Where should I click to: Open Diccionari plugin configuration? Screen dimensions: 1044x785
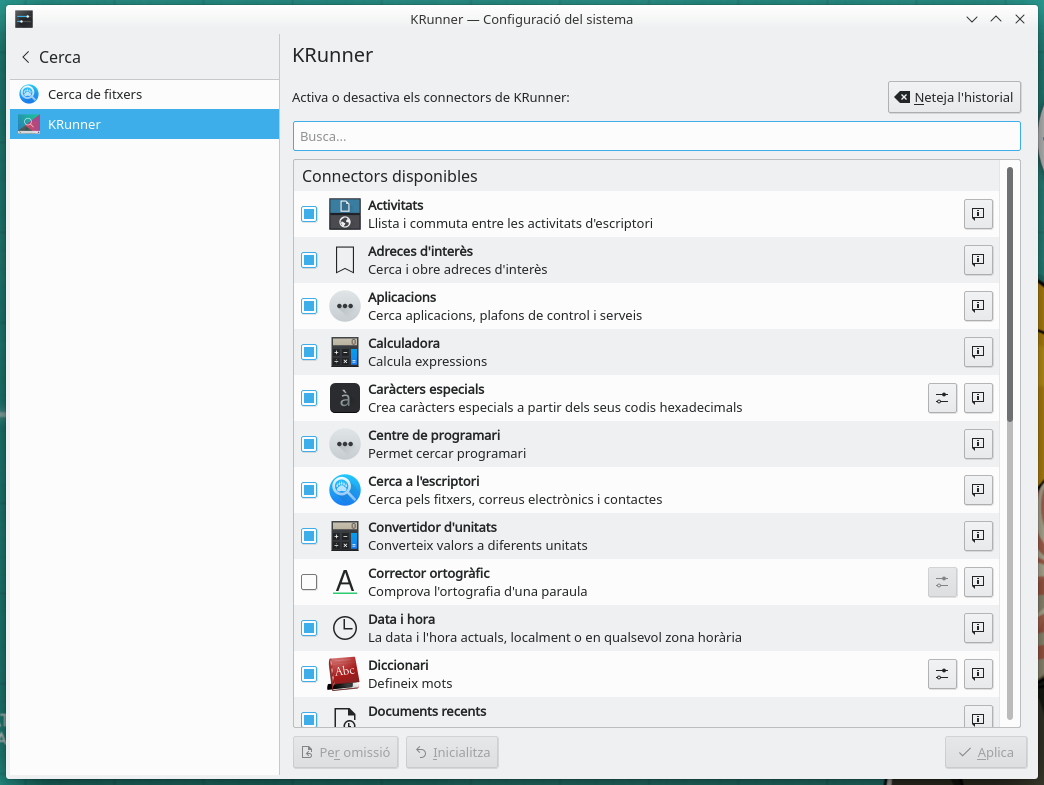tap(942, 674)
